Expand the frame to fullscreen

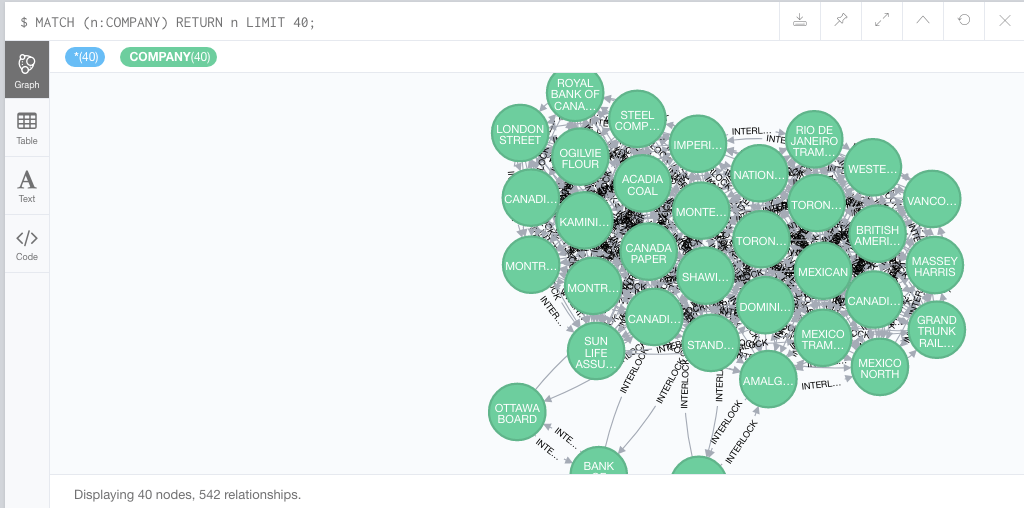[x=882, y=20]
